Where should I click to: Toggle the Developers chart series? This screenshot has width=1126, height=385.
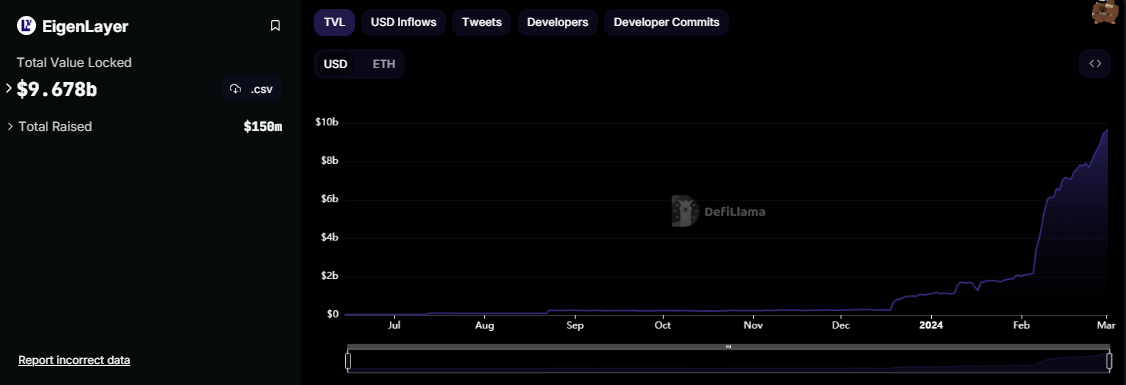coord(557,22)
